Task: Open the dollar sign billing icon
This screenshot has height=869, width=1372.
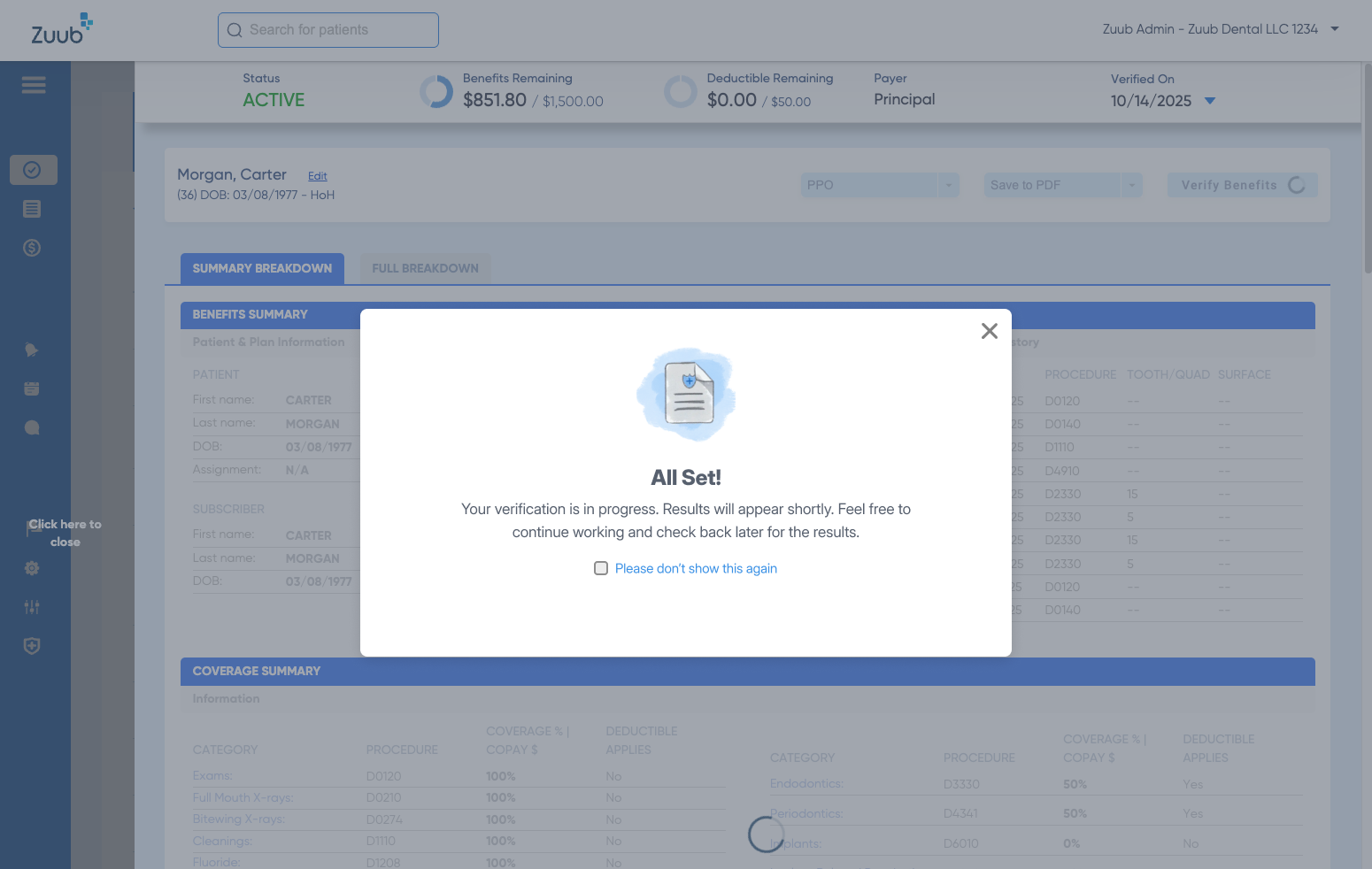Action: (x=32, y=248)
